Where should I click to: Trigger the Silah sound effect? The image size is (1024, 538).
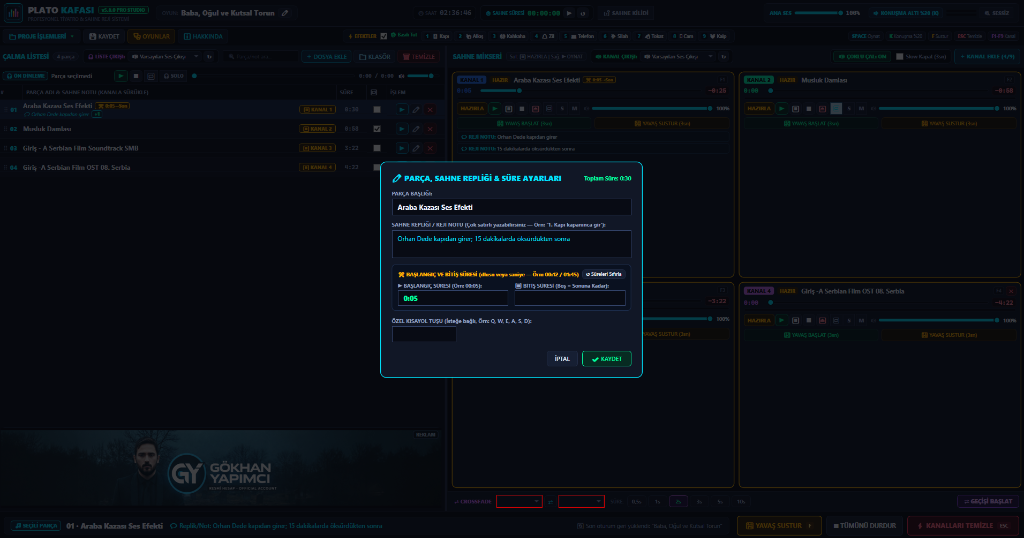616,37
